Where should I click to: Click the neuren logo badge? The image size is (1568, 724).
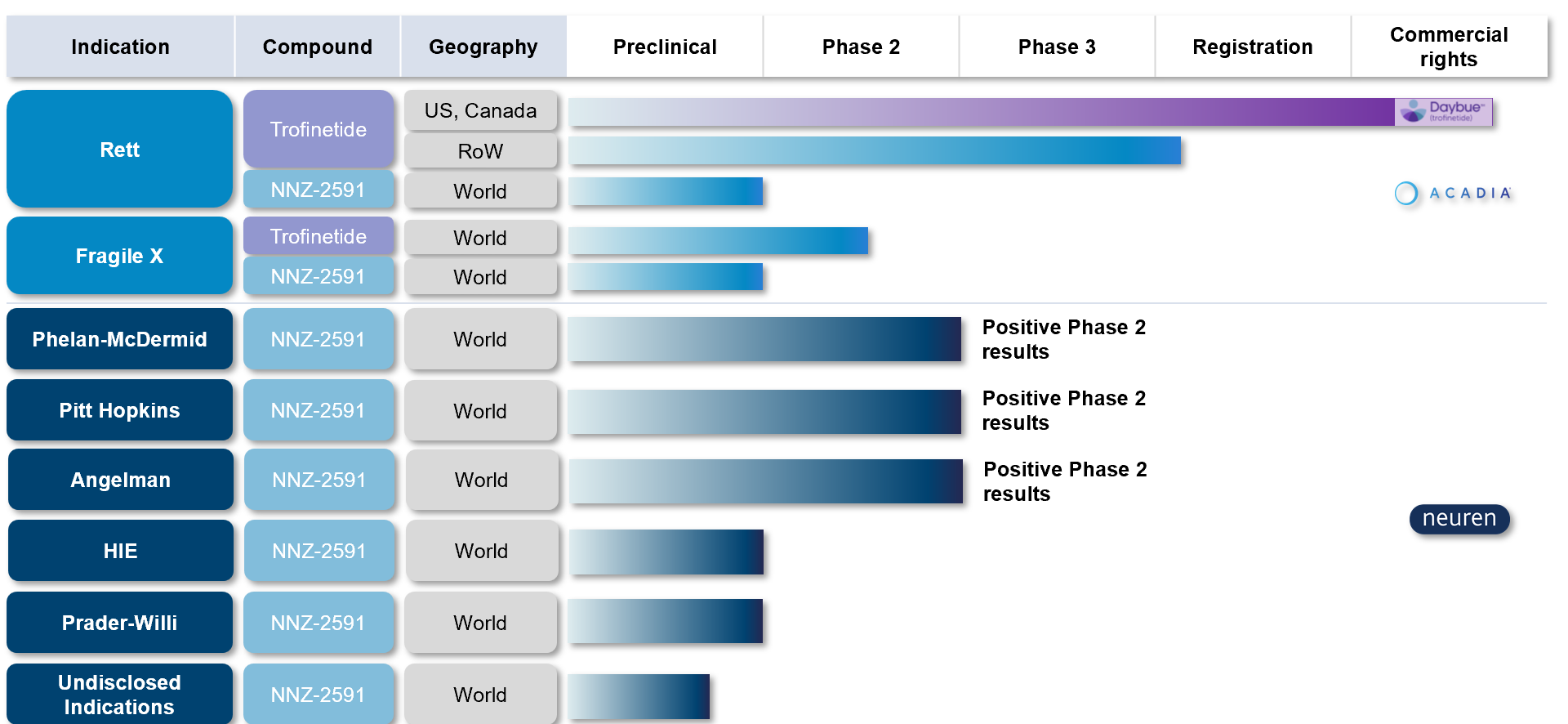tap(1459, 519)
